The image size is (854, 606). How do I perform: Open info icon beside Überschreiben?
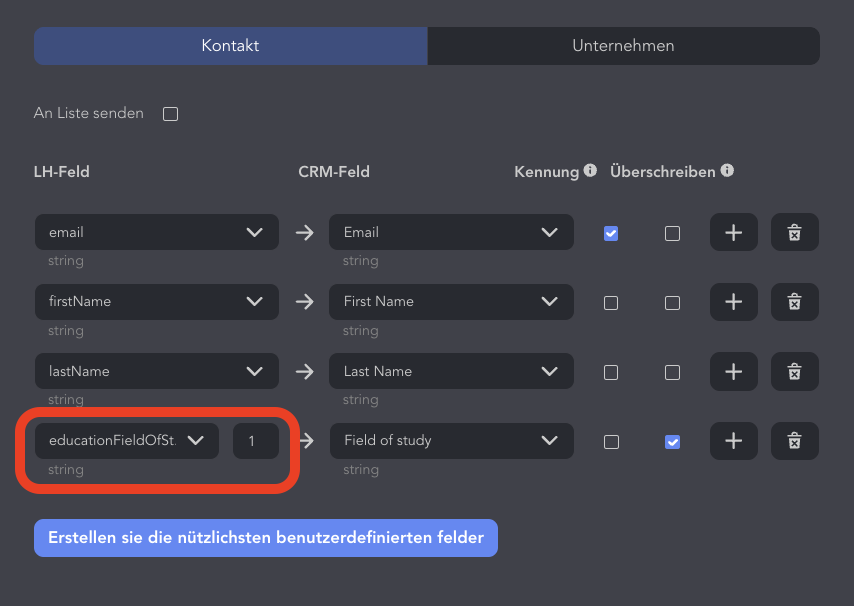[727, 170]
